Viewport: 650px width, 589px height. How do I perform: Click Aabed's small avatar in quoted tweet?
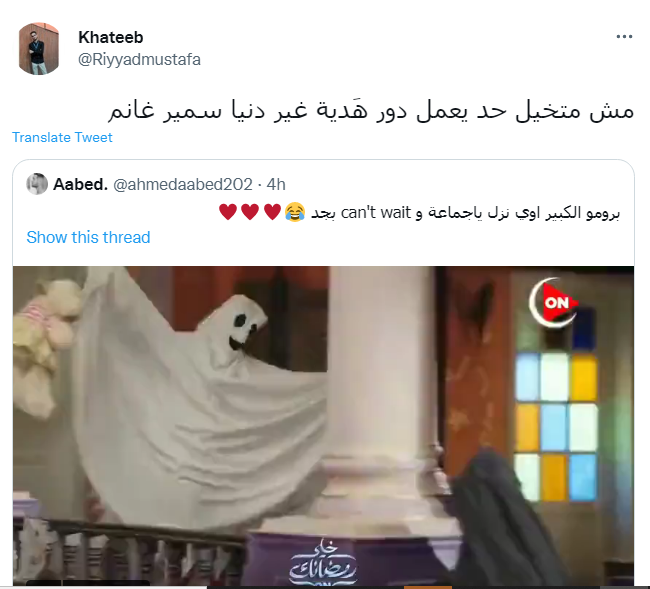click(37, 184)
